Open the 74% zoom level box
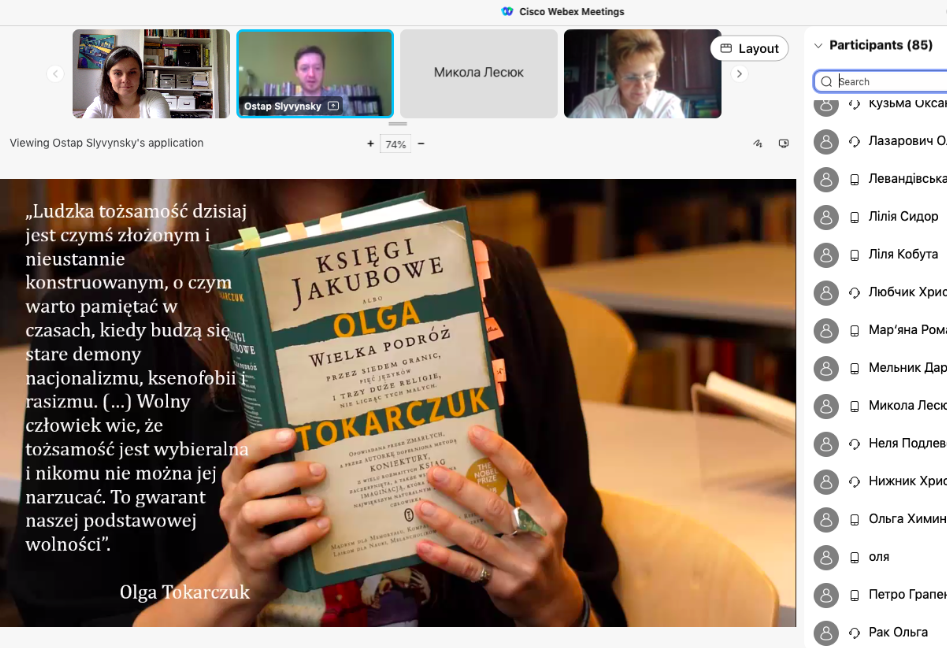The height and width of the screenshot is (648, 947). (396, 144)
